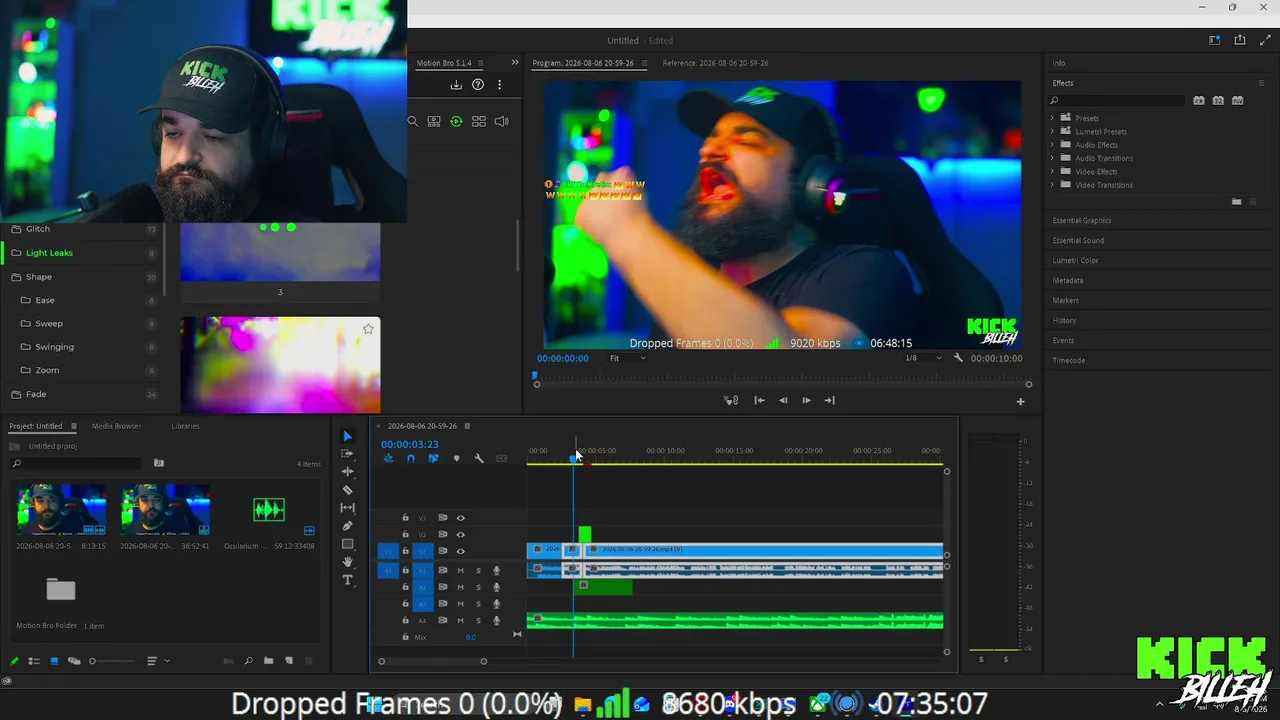Click the timeline horizontal zoom scroll bar
Screen dimensions: 1280x720
pos(432,661)
